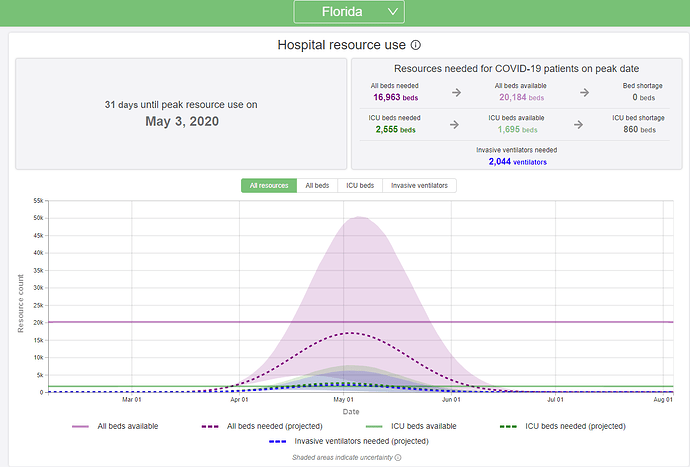The width and height of the screenshot is (690, 467).
Task: Click arrow between ICU beds needed and available
Action: point(456,125)
